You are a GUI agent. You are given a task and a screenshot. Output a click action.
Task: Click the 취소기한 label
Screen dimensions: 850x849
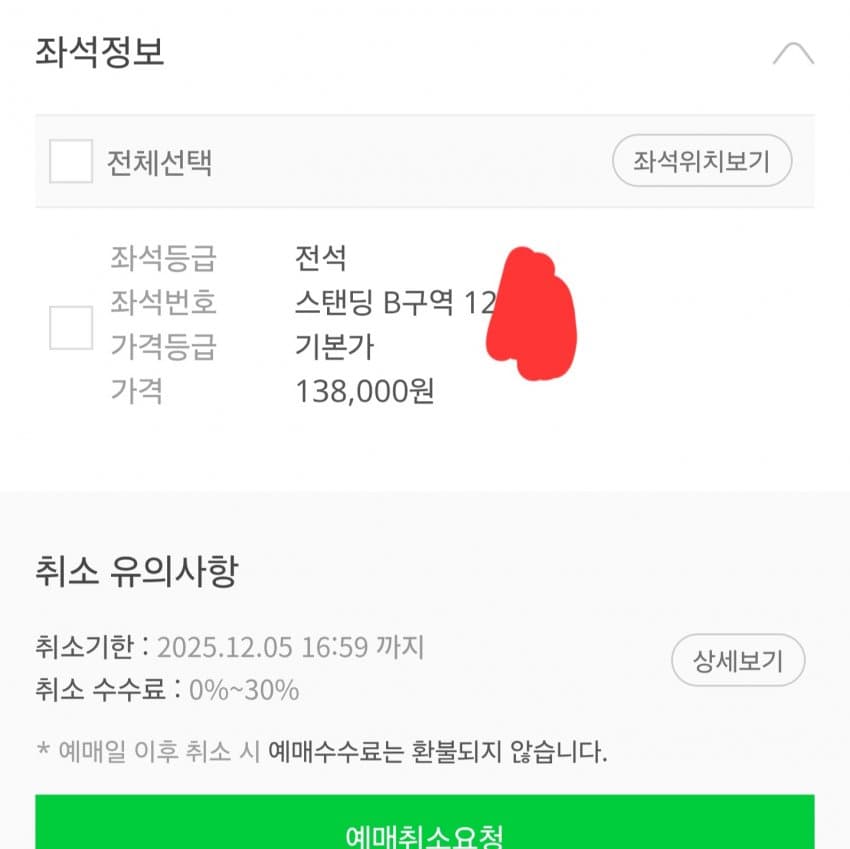click(x=83, y=647)
